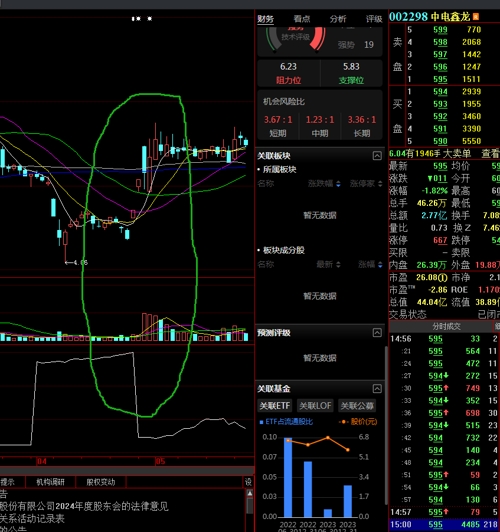Switch to the 分析 tab
Screen dimensions: 500x532
pyautogui.click(x=338, y=19)
